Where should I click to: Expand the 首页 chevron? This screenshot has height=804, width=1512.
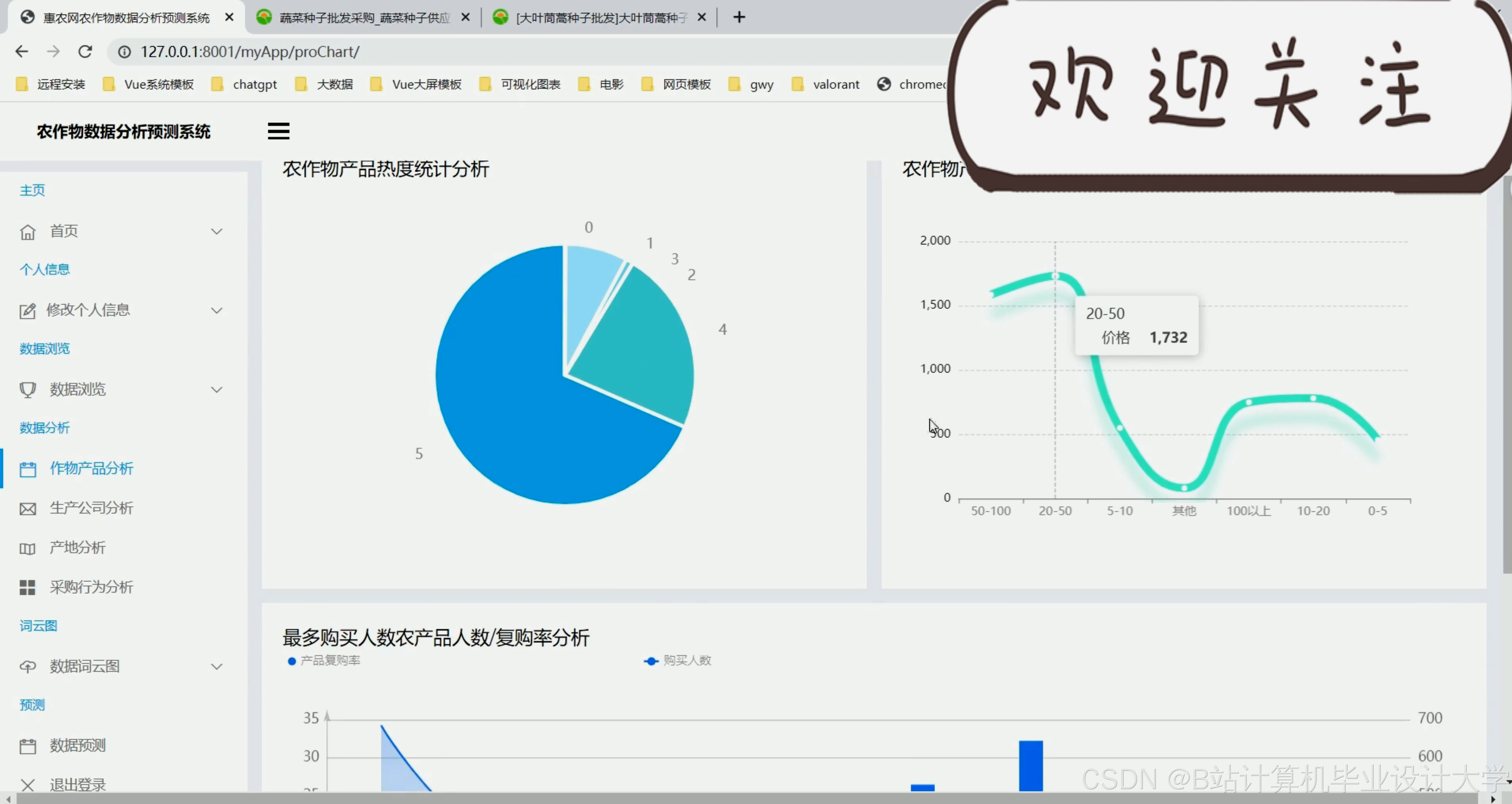tap(217, 232)
